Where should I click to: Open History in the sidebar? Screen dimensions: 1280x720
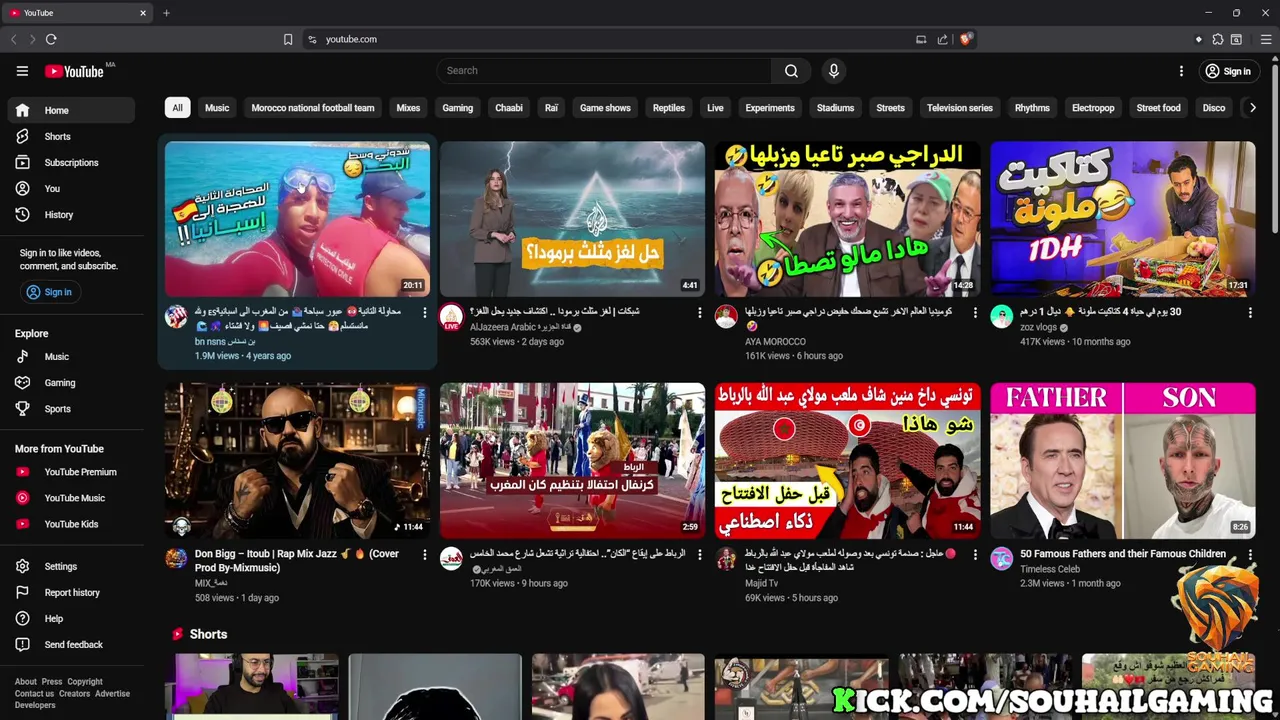(x=71, y=214)
